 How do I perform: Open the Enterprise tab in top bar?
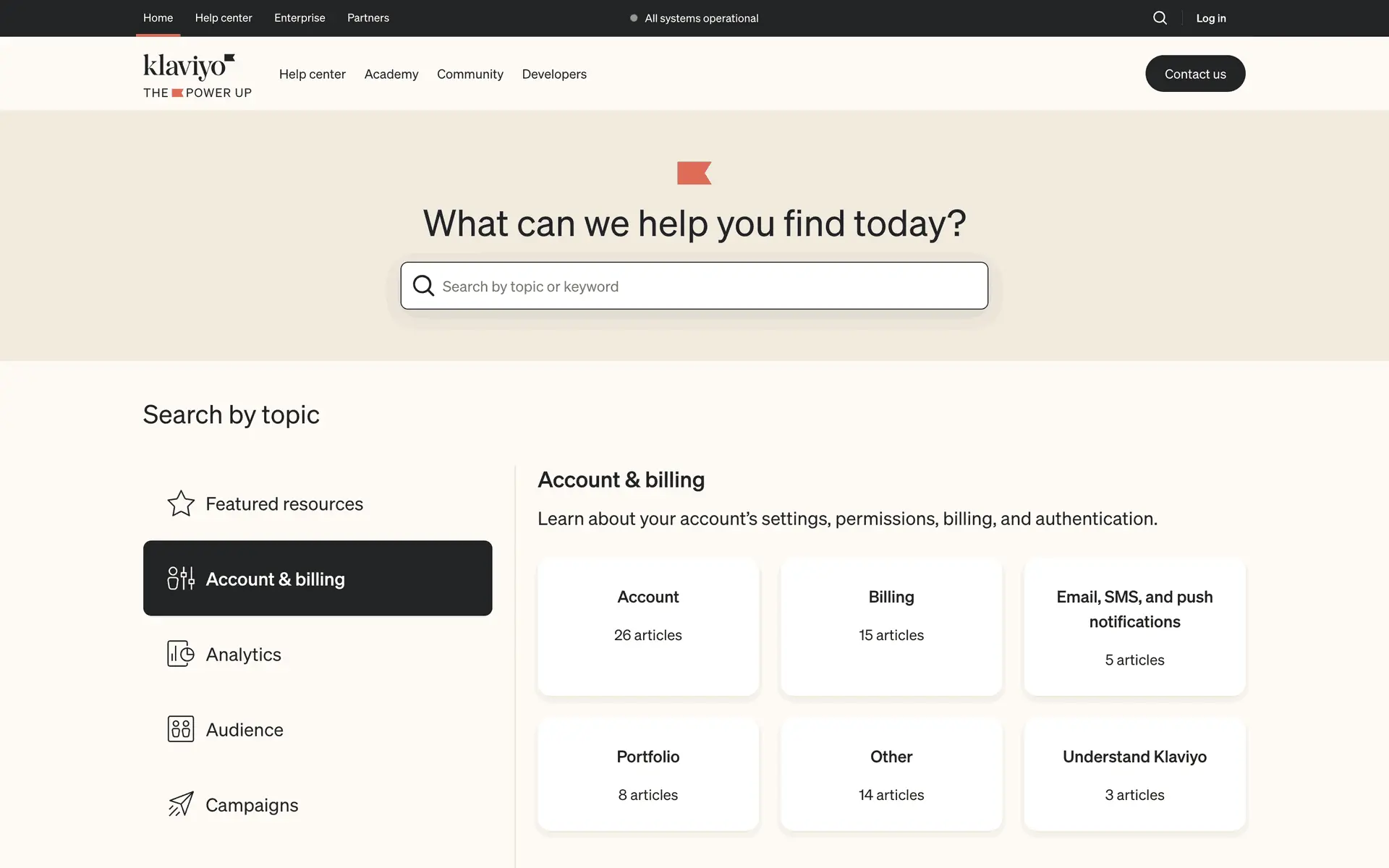click(300, 18)
